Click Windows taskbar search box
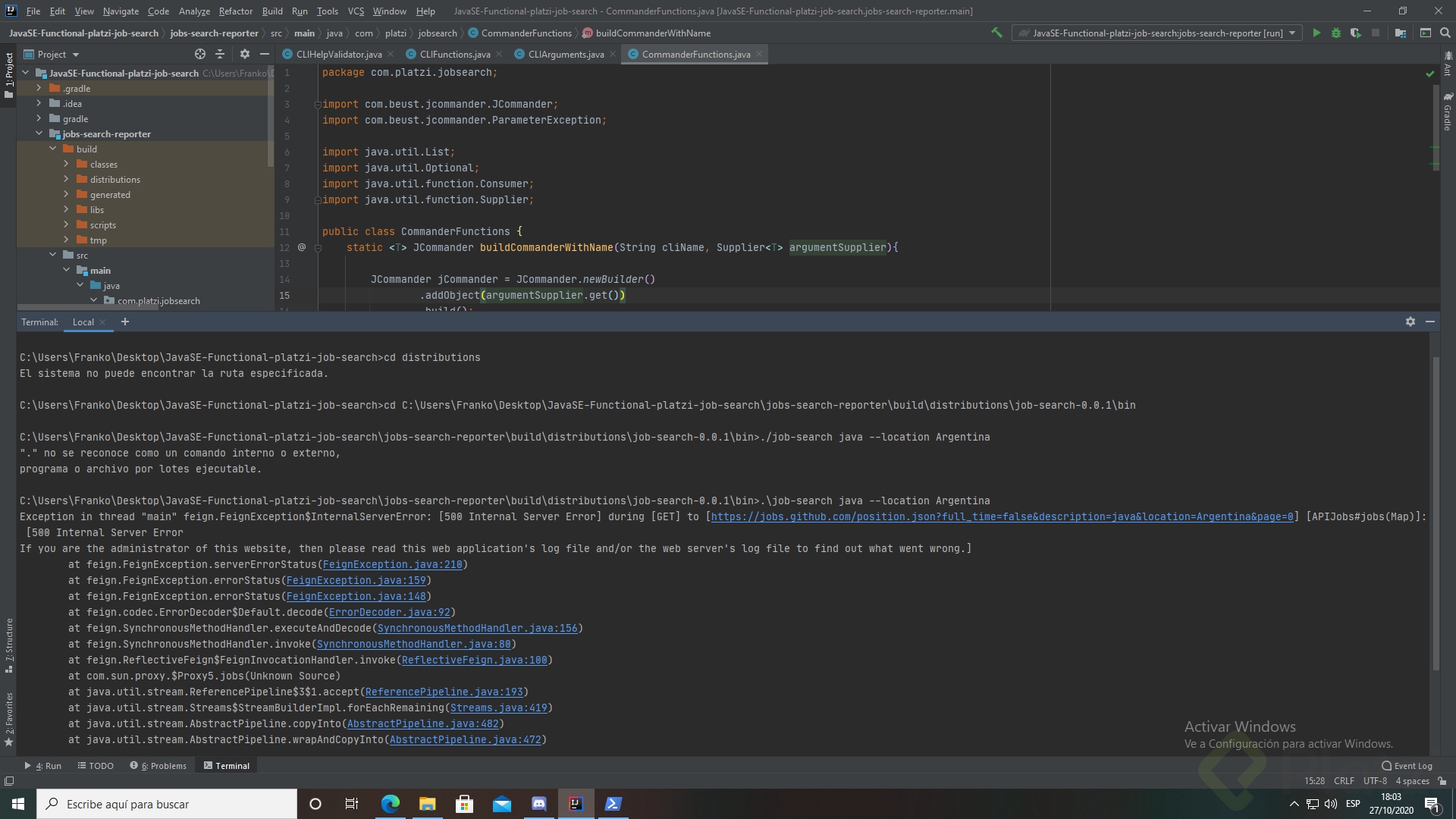This screenshot has width=1456, height=819. 167,804
